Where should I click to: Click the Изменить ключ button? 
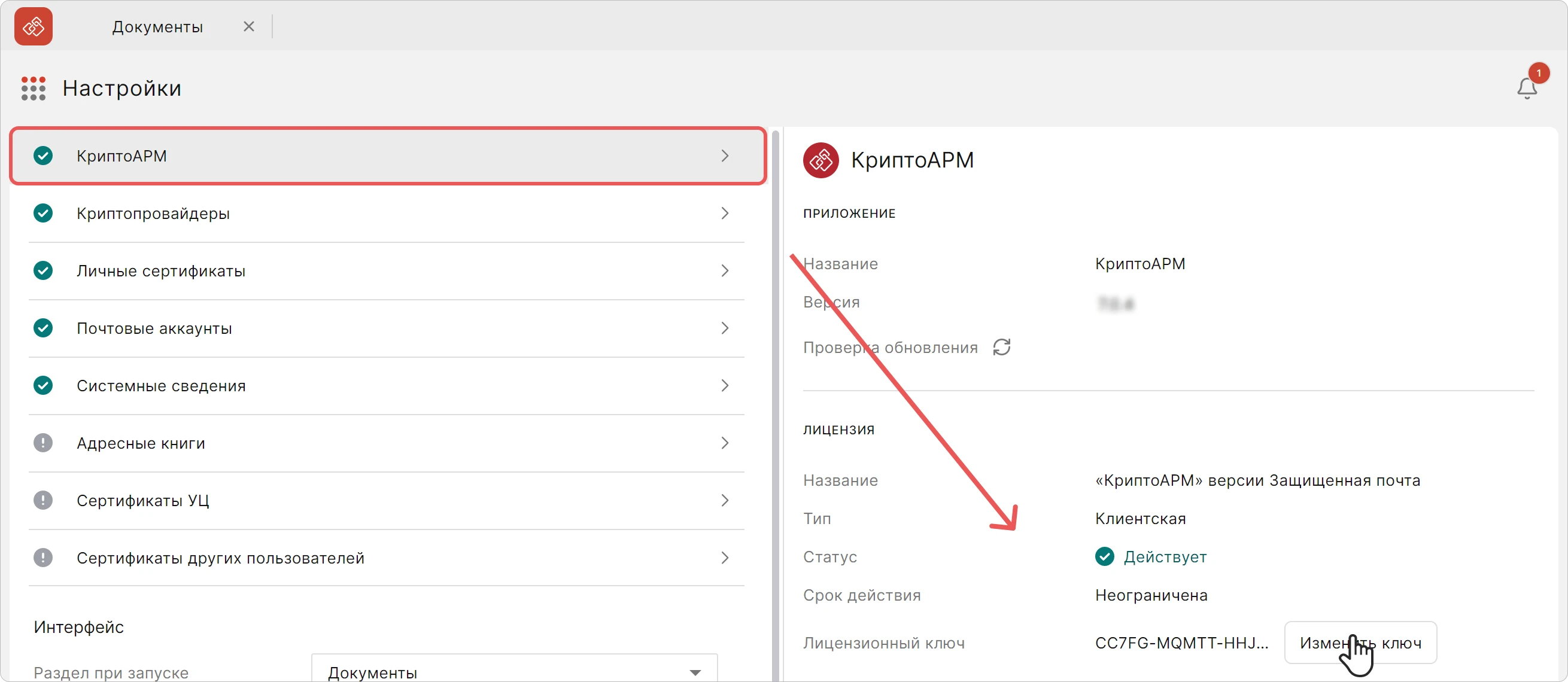click(1360, 643)
